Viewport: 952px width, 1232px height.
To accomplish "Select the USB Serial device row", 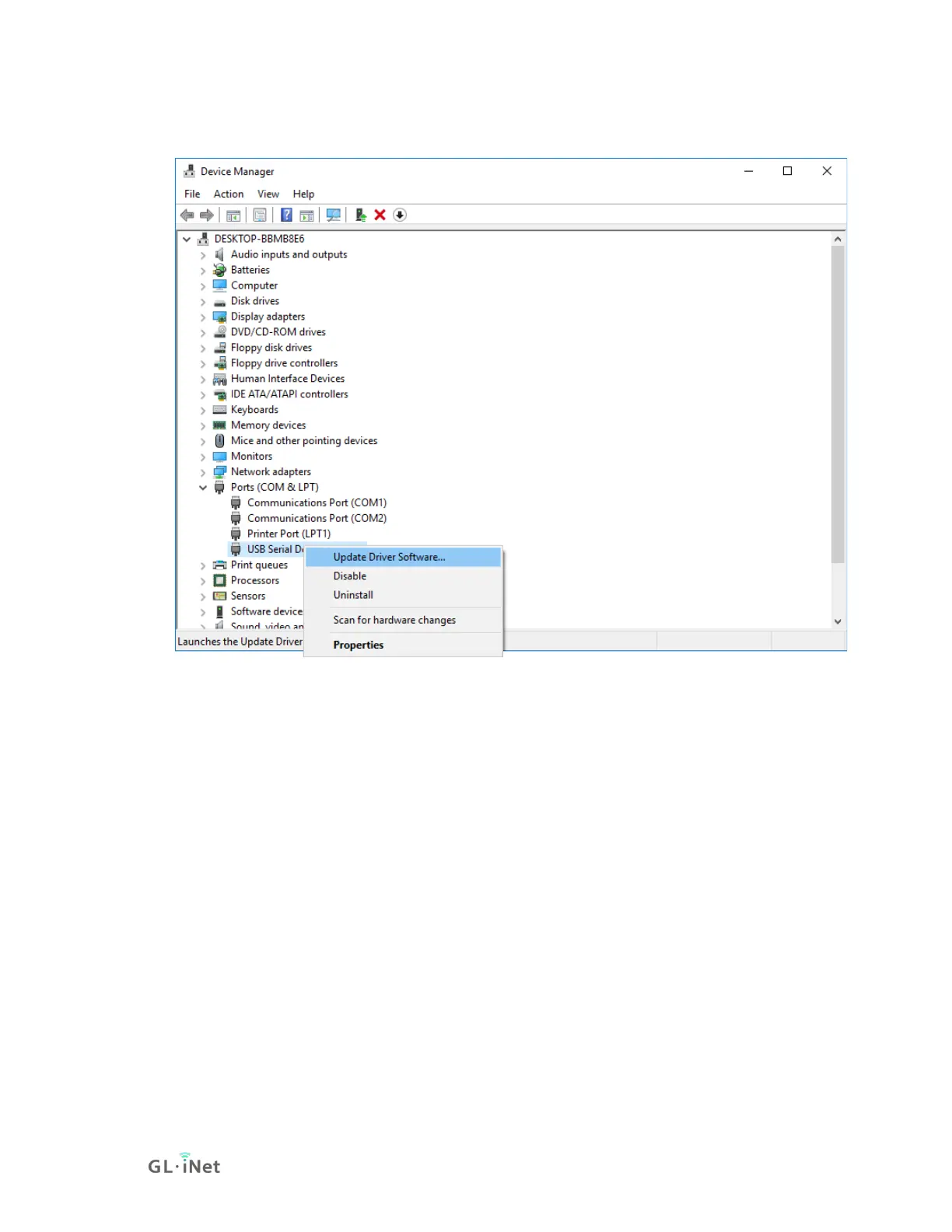I will 268,550.
